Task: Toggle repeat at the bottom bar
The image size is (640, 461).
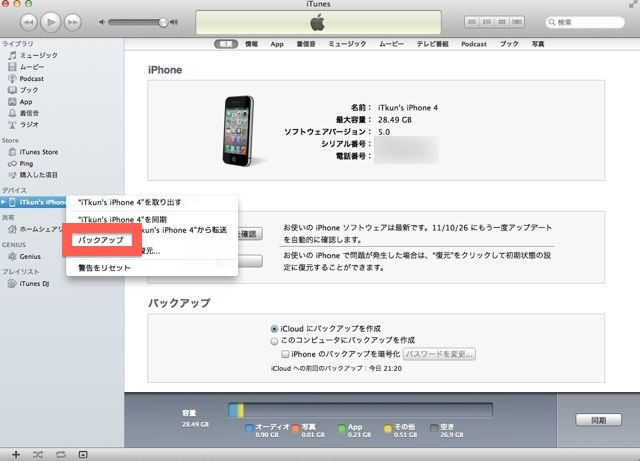Action: point(60,454)
